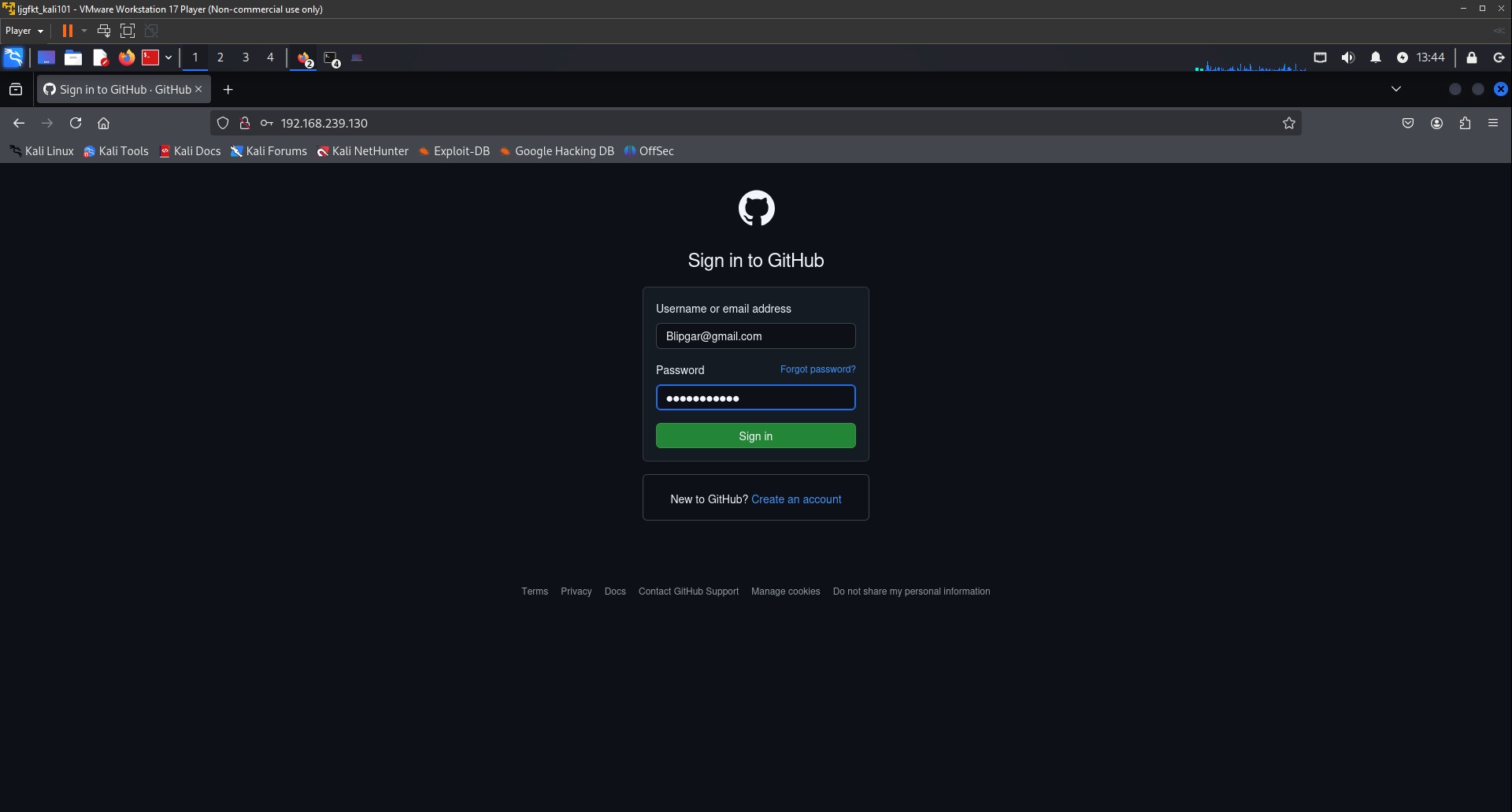Show insecure connection padlock info
This screenshot has height=812, width=1512.
click(245, 123)
